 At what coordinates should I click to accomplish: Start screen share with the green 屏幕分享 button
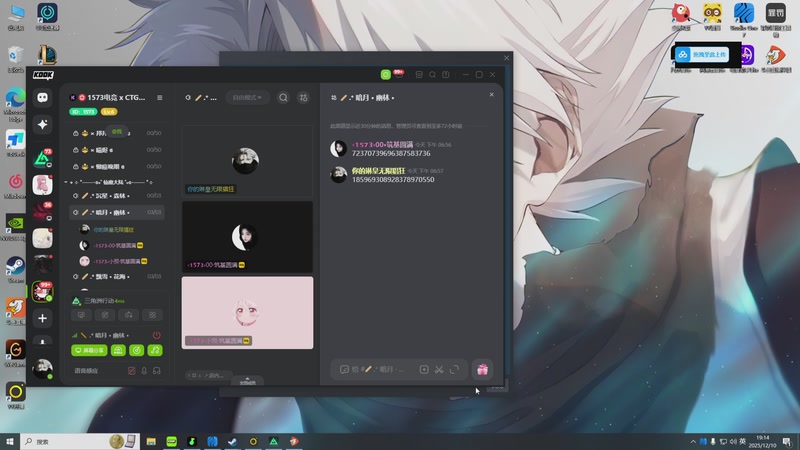89,351
